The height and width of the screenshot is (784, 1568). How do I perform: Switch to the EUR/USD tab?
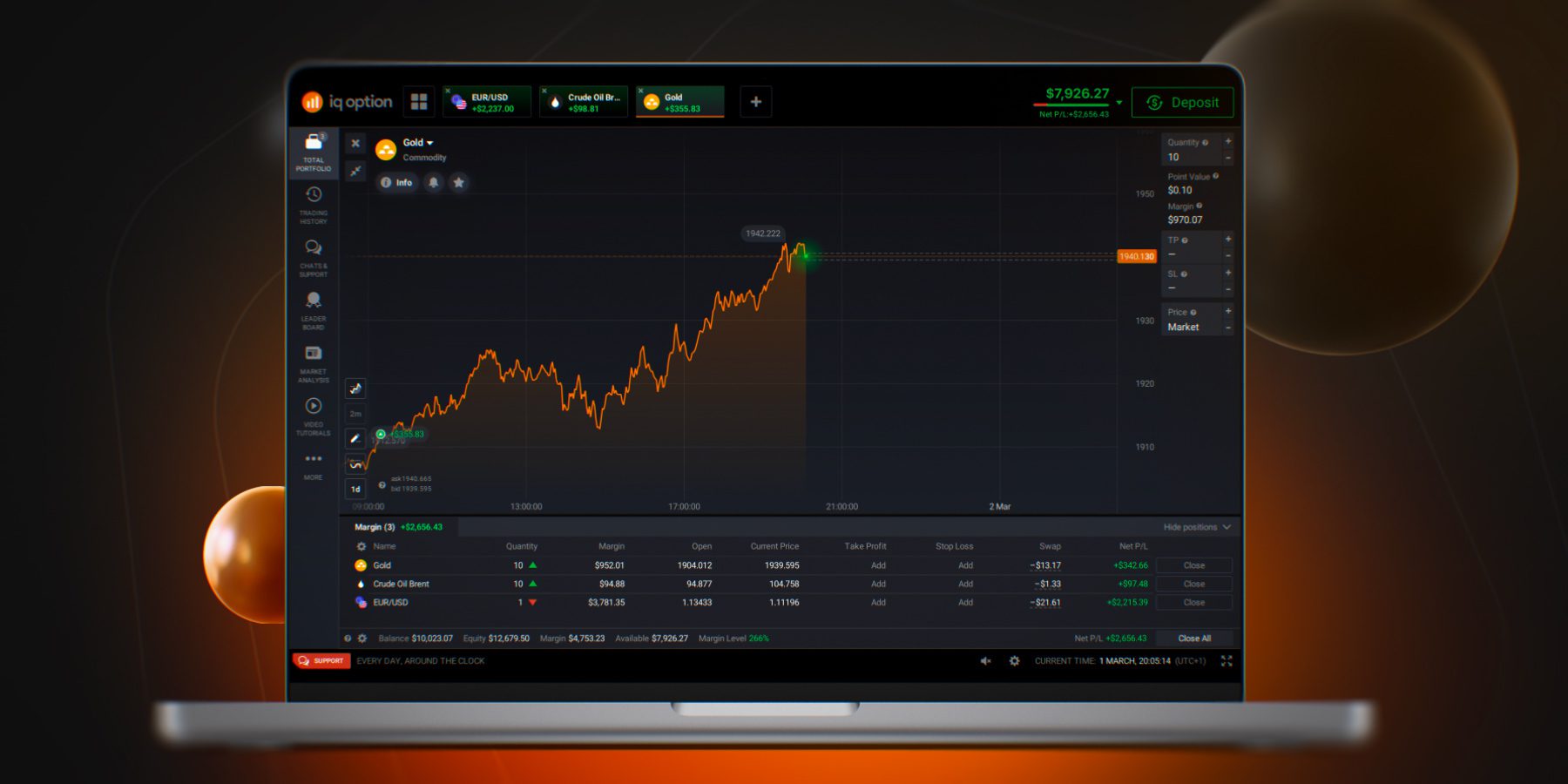coord(488,102)
